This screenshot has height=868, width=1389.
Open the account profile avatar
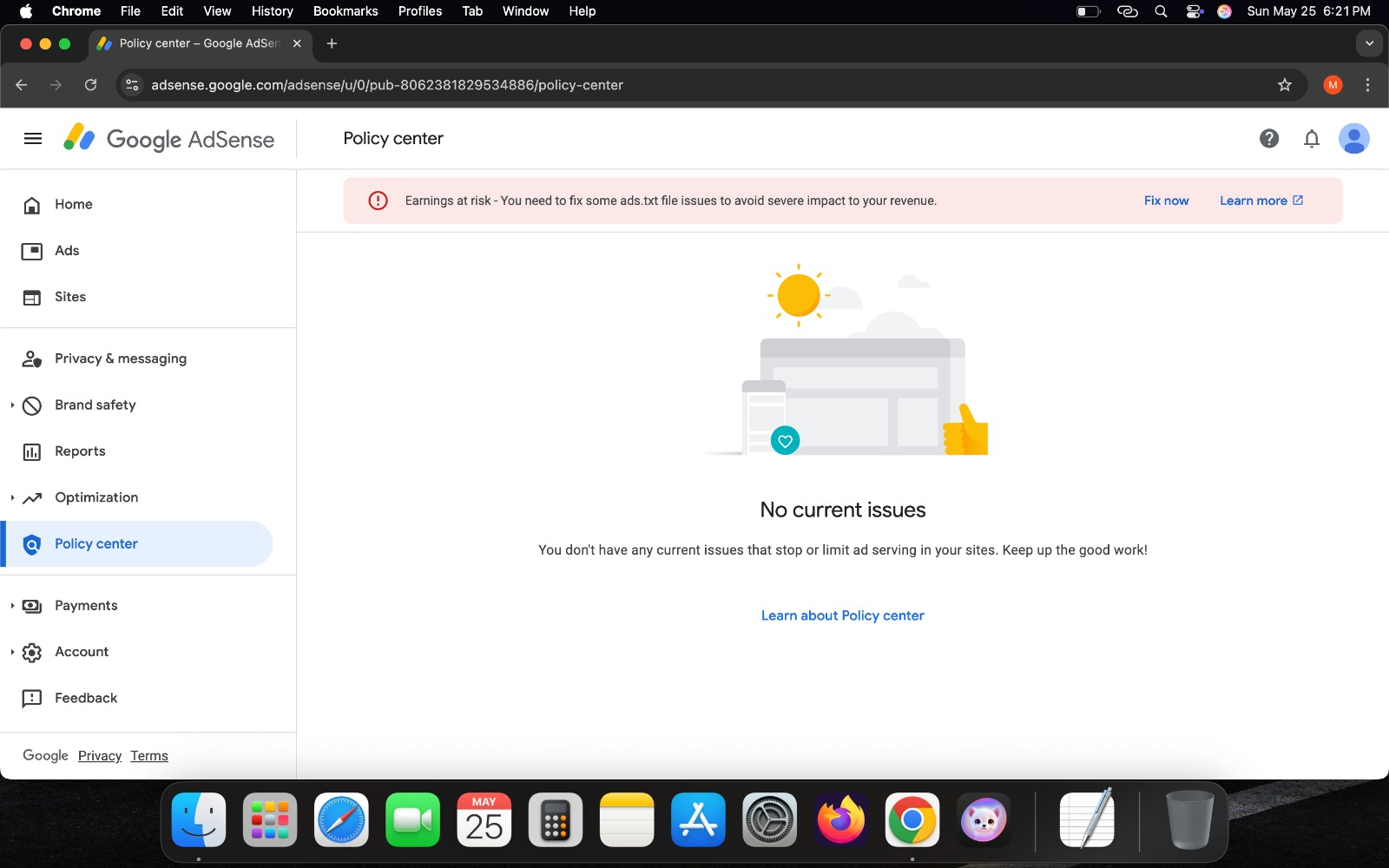click(1354, 139)
